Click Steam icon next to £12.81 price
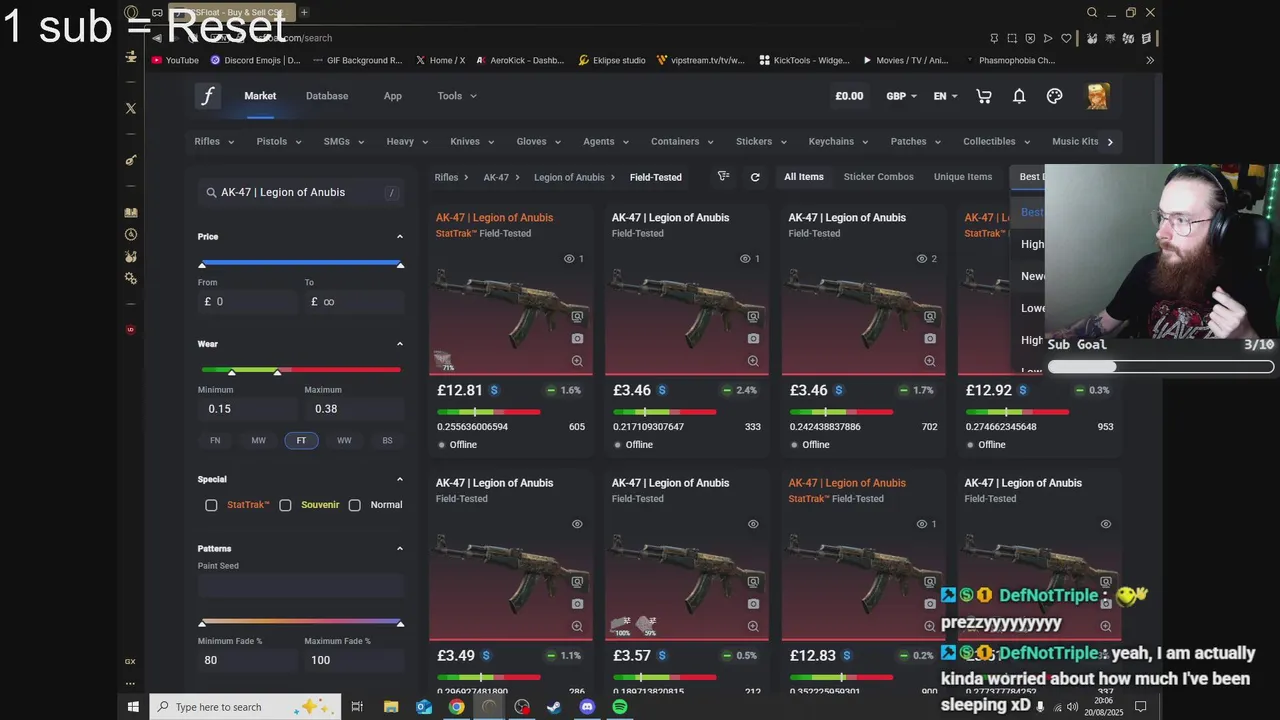 [494, 390]
